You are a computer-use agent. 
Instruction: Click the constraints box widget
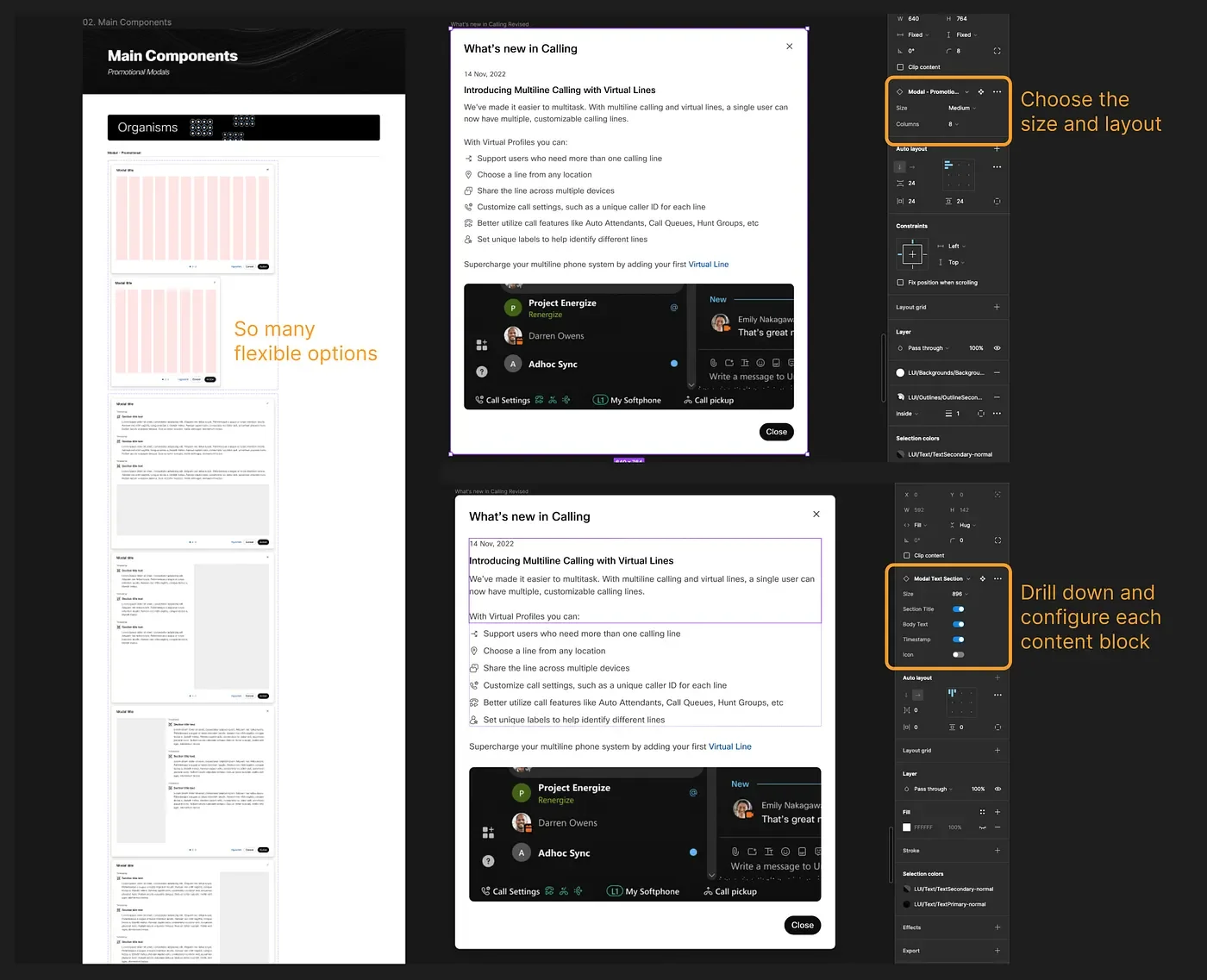[x=912, y=254]
